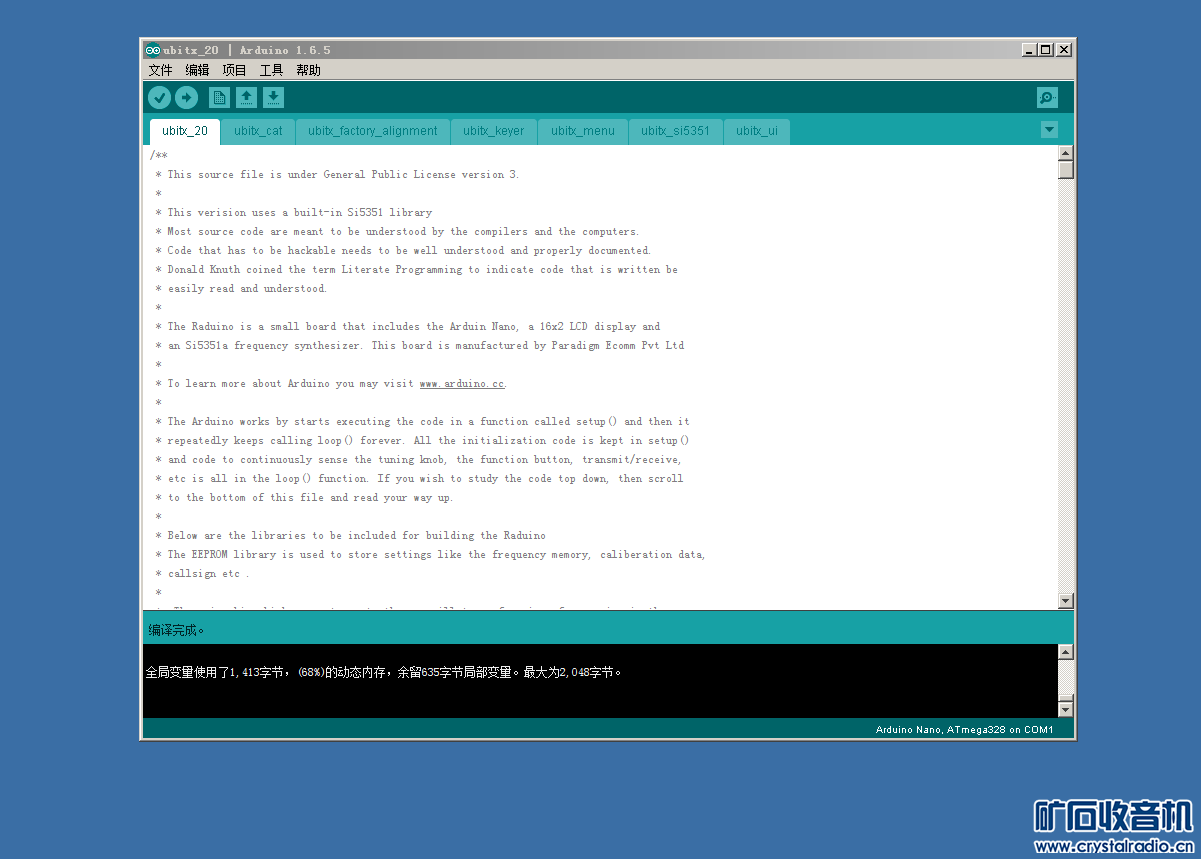
Task: Click the 编译完成。 status message
Action: [x=177, y=630]
